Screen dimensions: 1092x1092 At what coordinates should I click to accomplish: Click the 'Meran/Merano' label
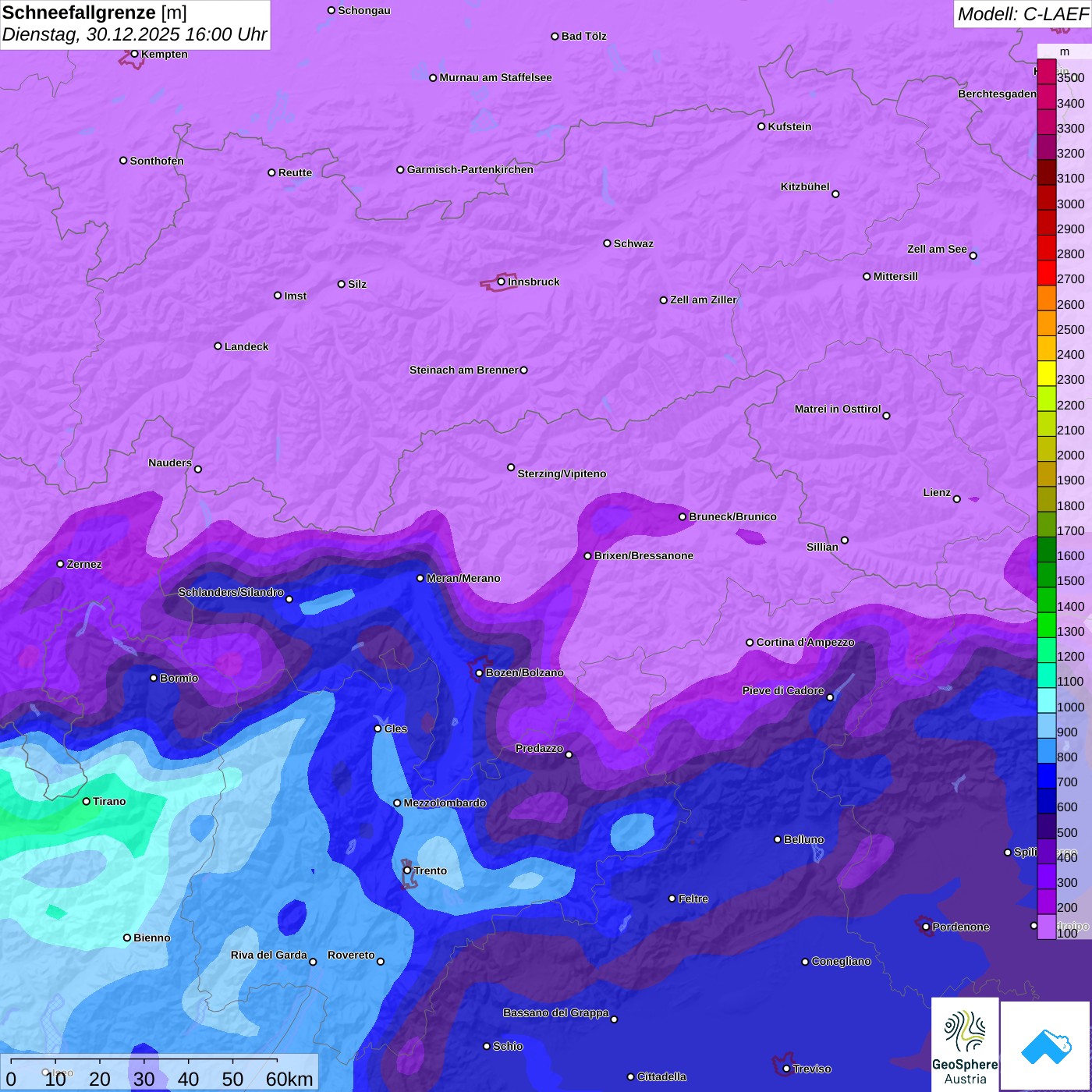click(x=463, y=578)
